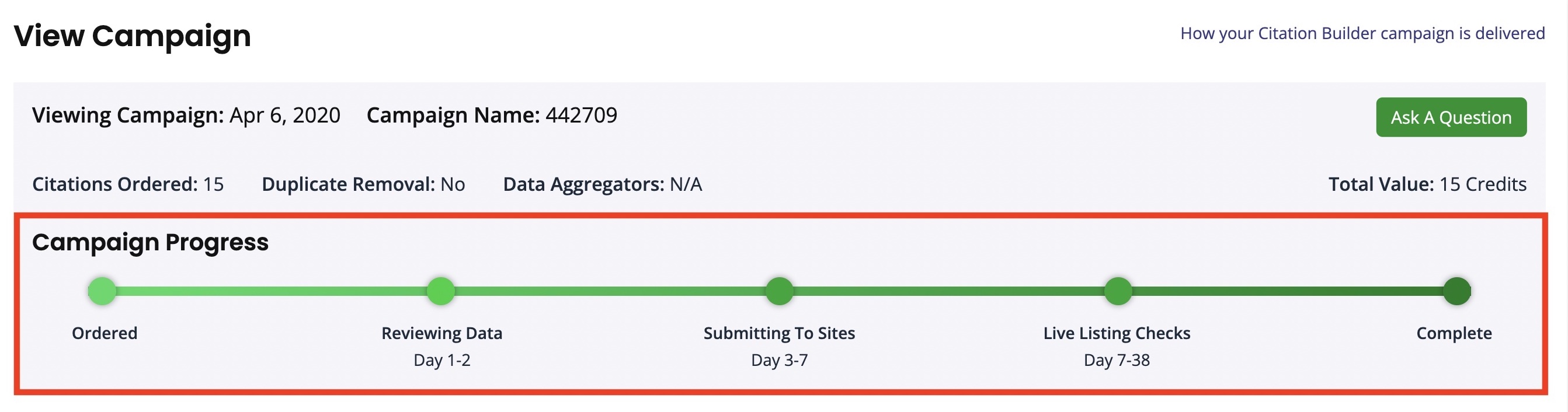
Task: Click the Ordered progress step dot
Action: 102,291
